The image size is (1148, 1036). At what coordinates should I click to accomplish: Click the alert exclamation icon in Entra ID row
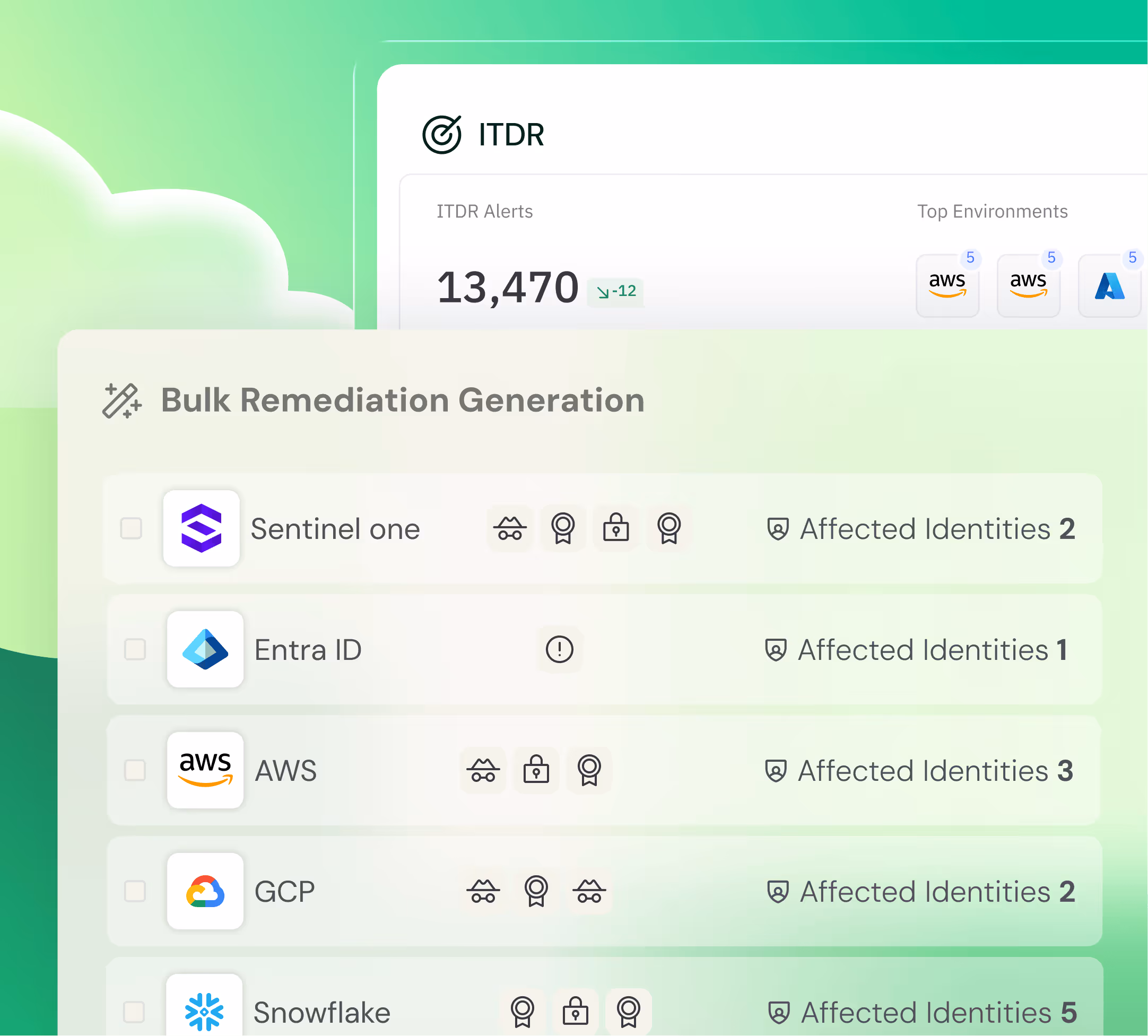[560, 649]
